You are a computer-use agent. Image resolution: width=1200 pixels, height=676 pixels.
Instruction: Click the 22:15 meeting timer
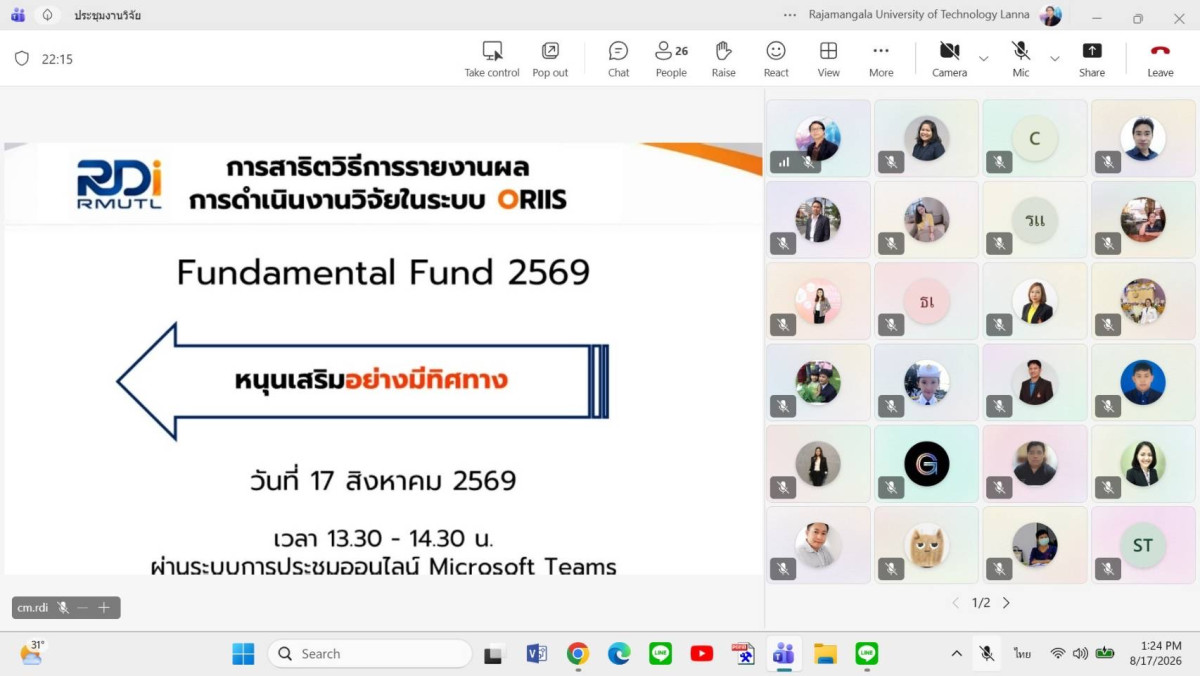coord(57,59)
